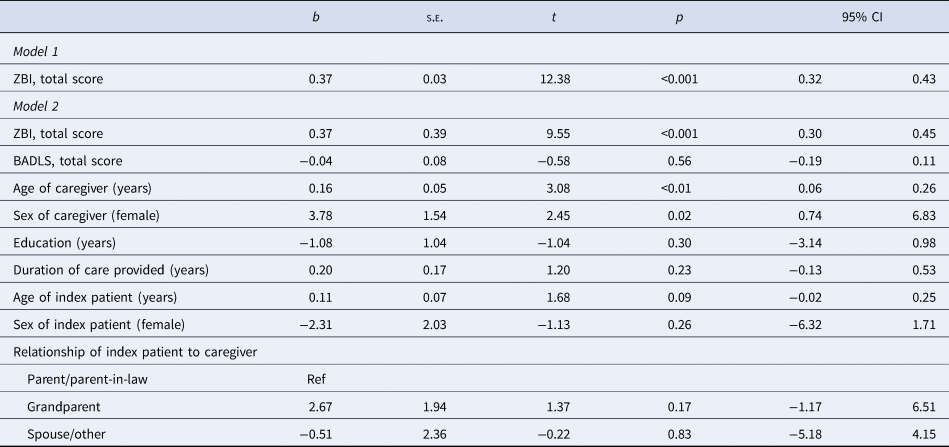Click the 'p' column header
This screenshot has width=949, height=447.
(x=679, y=18)
